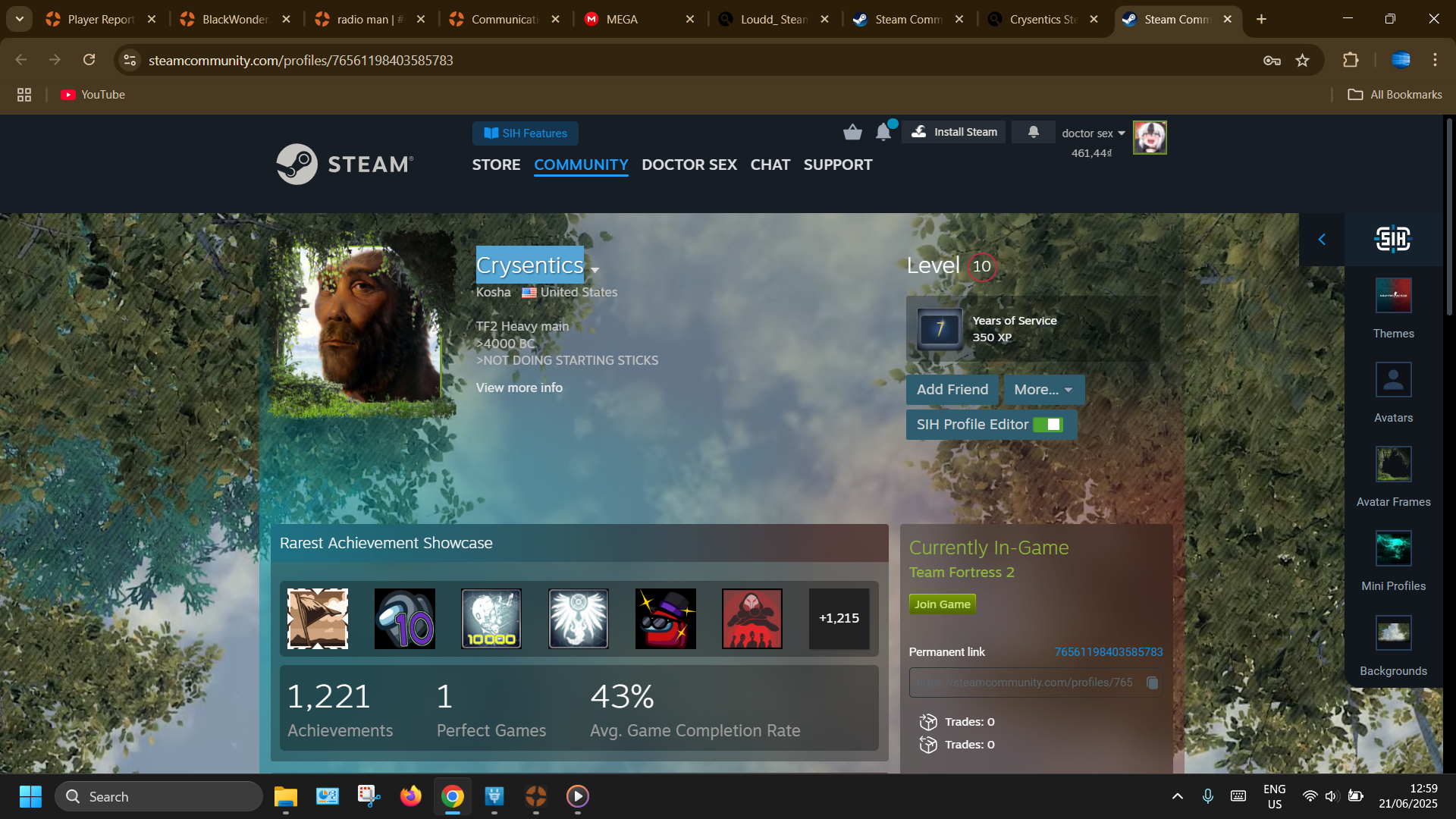Open the STORE menu

point(496,165)
